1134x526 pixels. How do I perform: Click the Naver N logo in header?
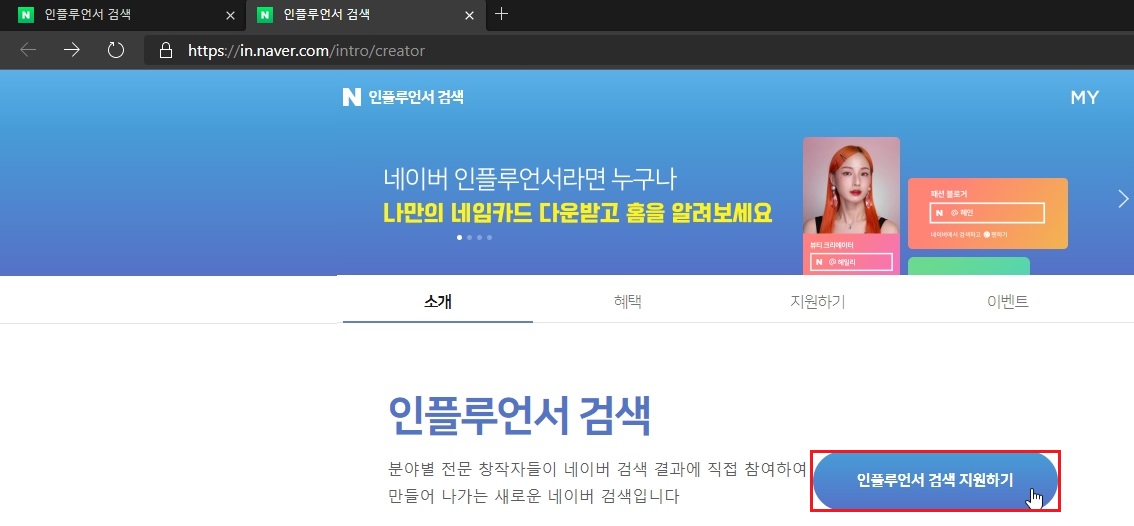pyautogui.click(x=351, y=97)
